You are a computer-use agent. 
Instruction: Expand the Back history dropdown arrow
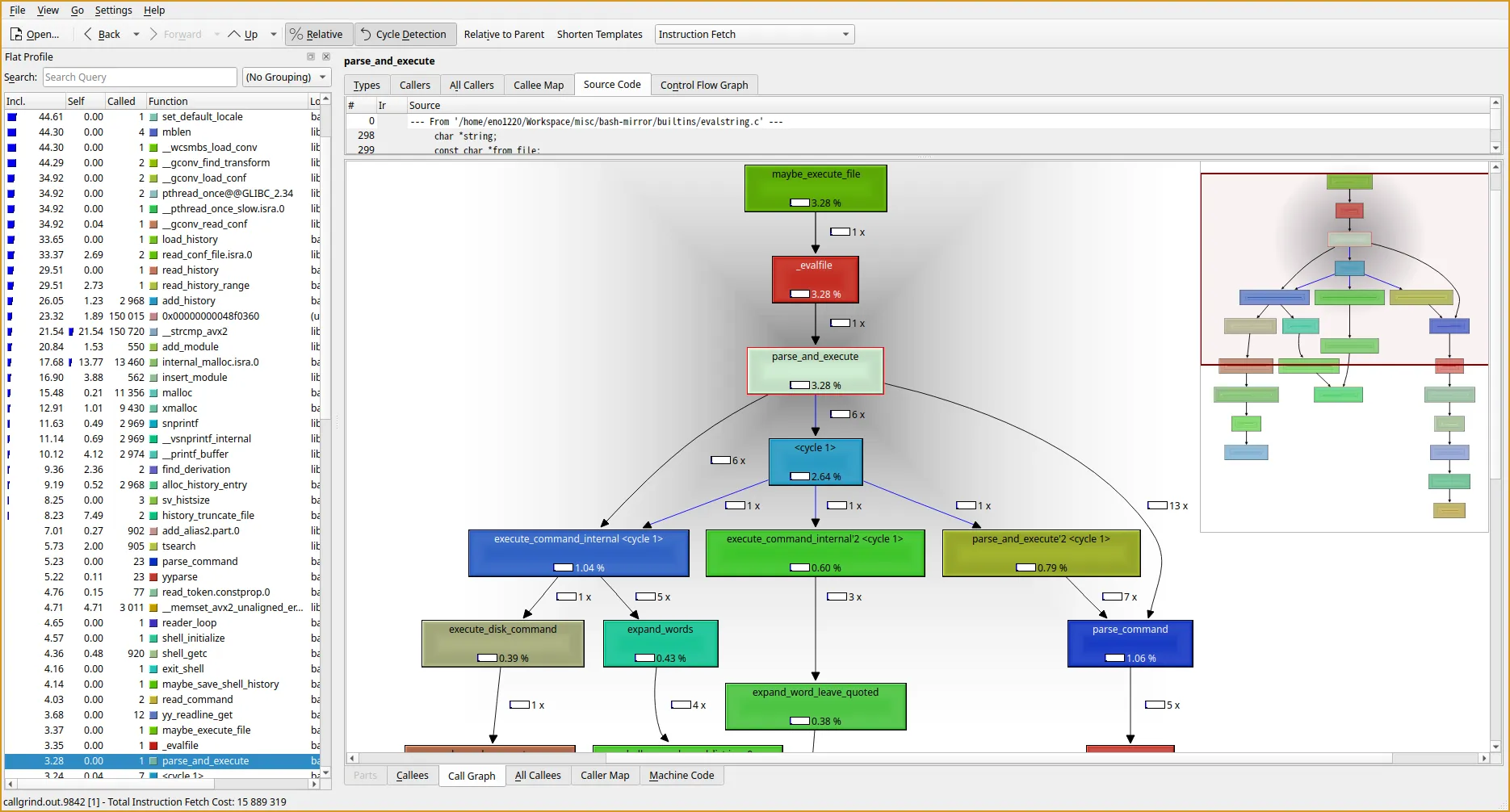coord(136,35)
